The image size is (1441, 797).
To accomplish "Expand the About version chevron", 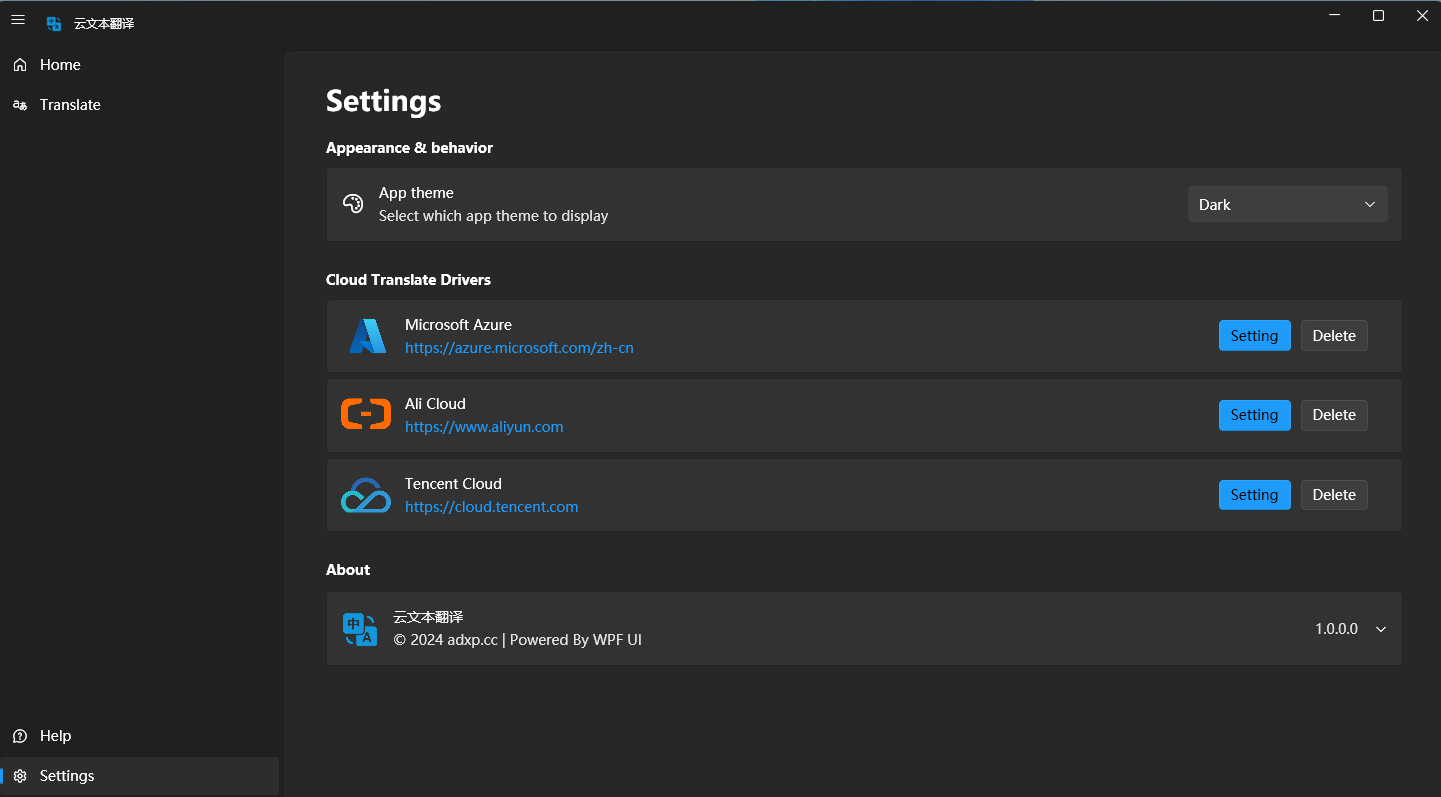I will [1381, 629].
